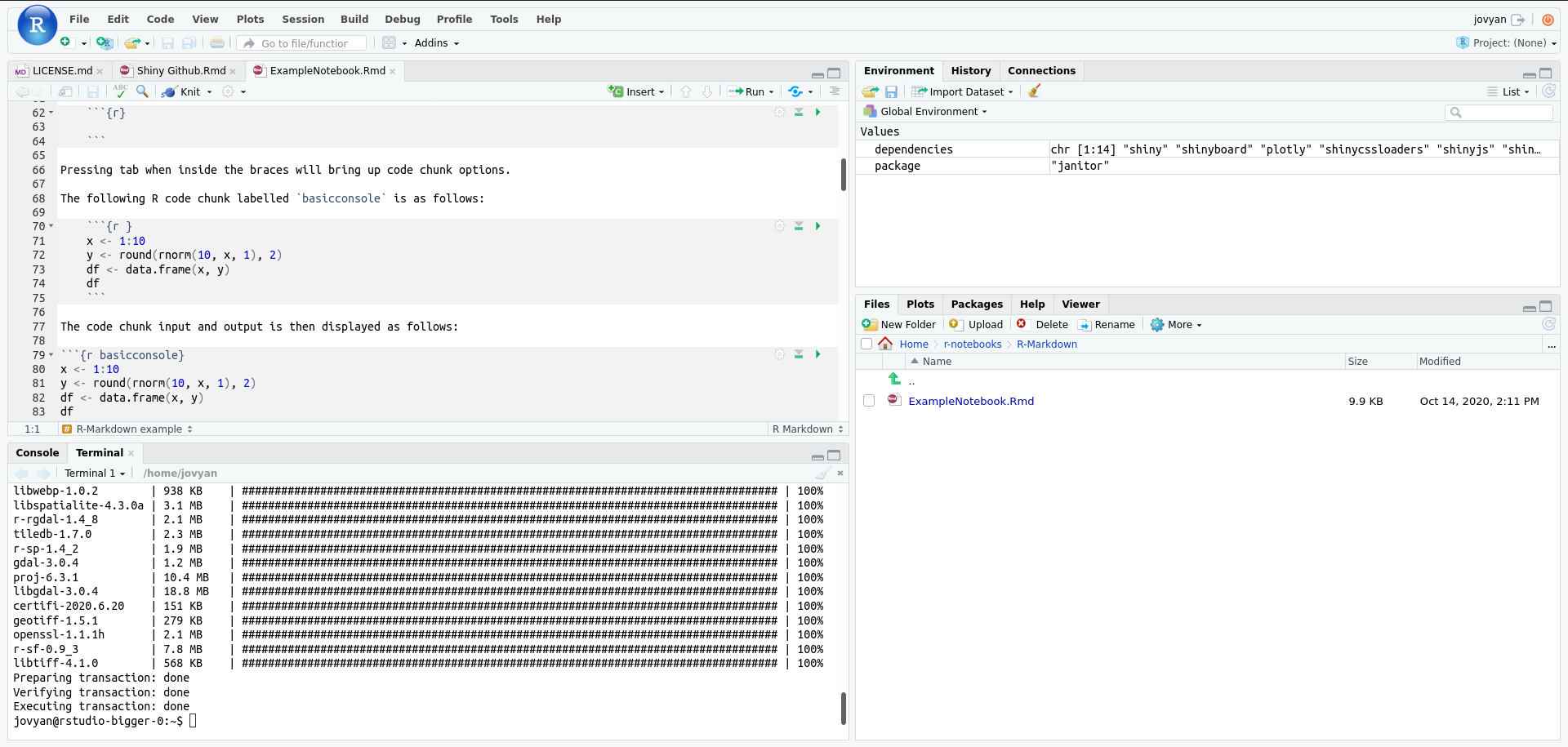The width and height of the screenshot is (1568, 747).
Task: Open the Import Dataset dropdown
Action: click(x=963, y=91)
